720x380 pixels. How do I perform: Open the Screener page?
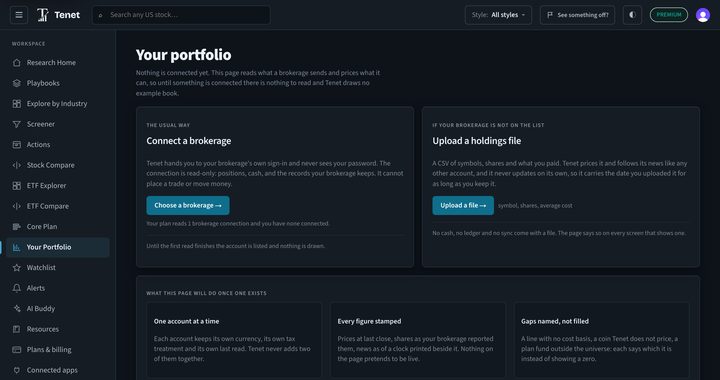[58, 124]
